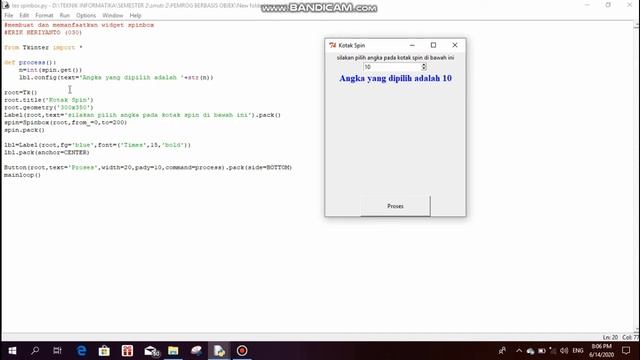Click the Tk feather icon in Kotak Spin title bar
Viewport: 640px width, 360px height.
tap(333, 45)
